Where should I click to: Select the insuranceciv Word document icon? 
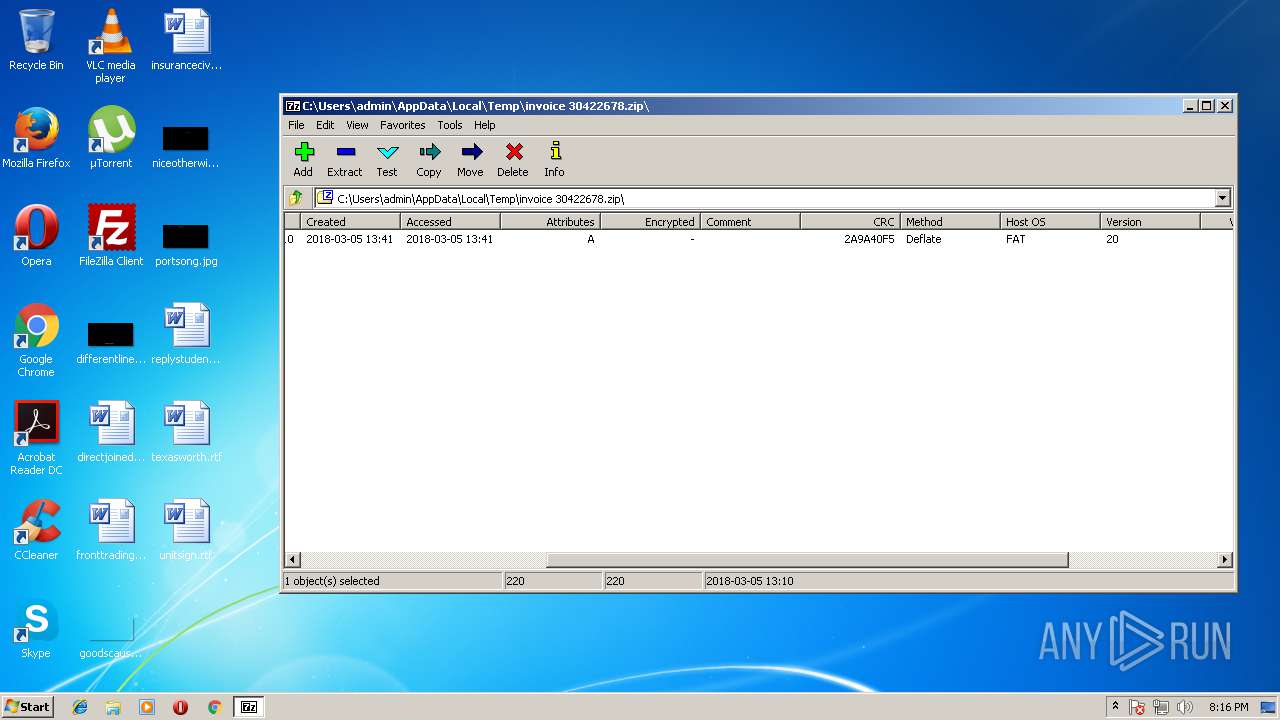tap(186, 40)
